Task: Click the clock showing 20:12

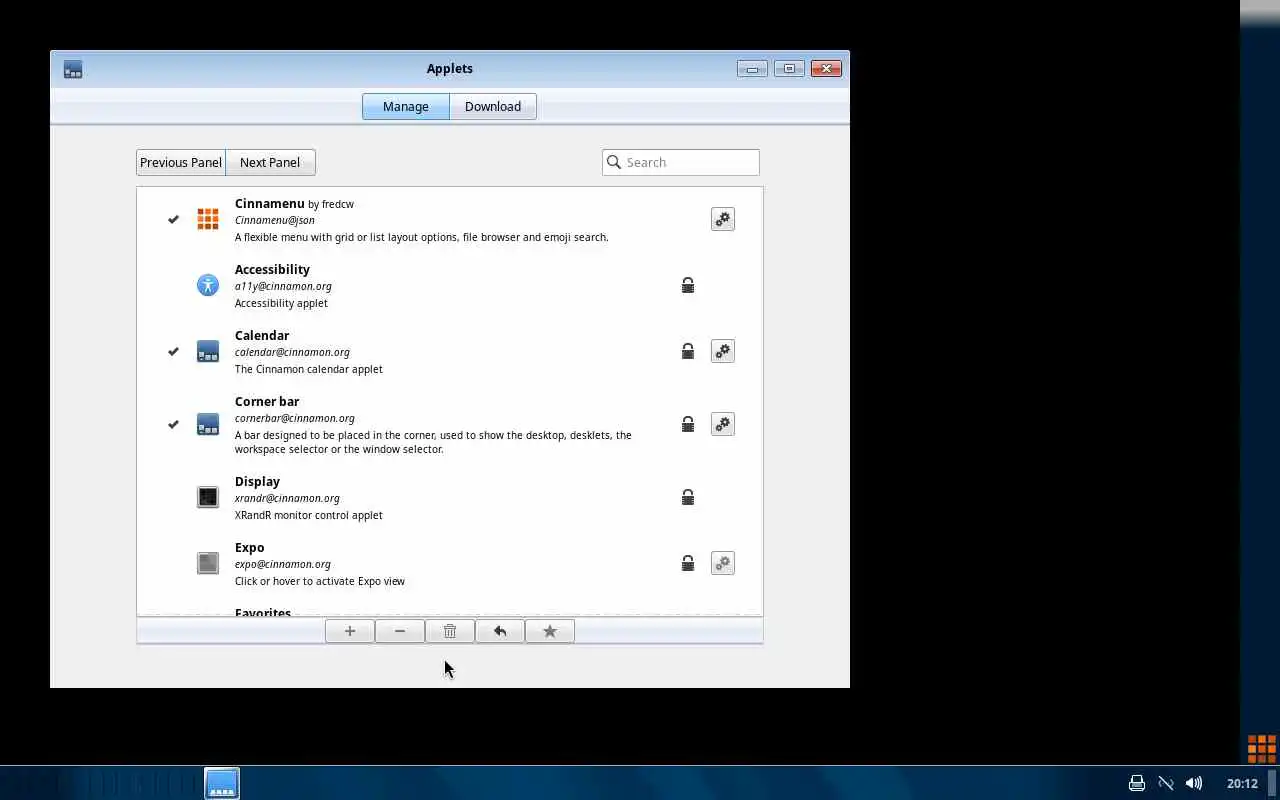Action: pos(1242,783)
